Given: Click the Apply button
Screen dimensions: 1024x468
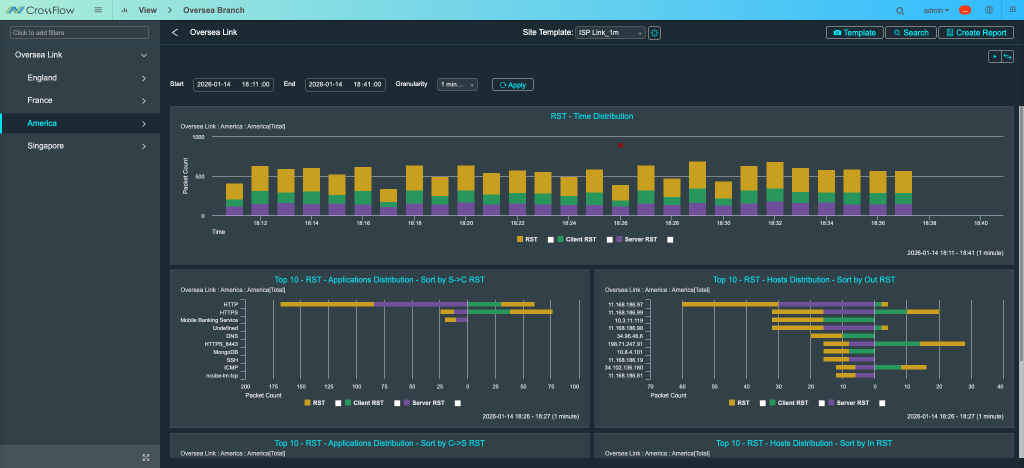Looking at the screenshot, I should (x=513, y=85).
